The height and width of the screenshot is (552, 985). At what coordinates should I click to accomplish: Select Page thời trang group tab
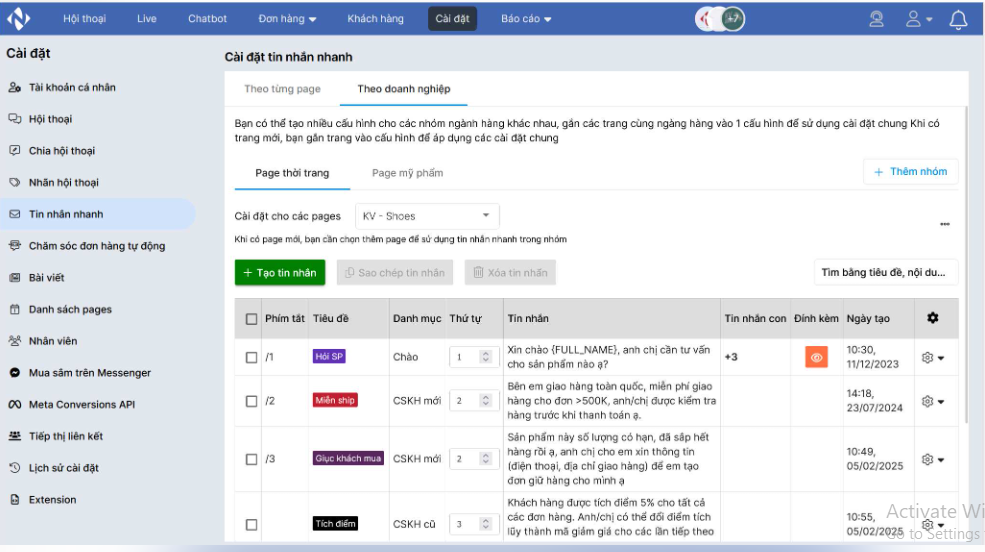[292, 173]
